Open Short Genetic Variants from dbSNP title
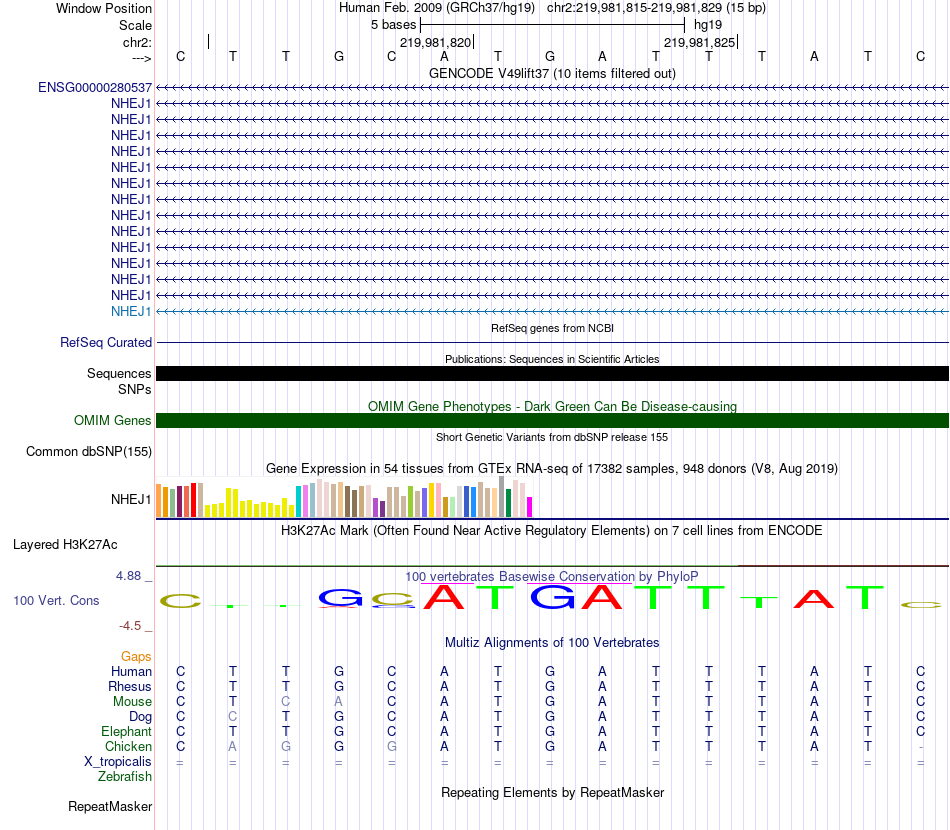 (552, 437)
